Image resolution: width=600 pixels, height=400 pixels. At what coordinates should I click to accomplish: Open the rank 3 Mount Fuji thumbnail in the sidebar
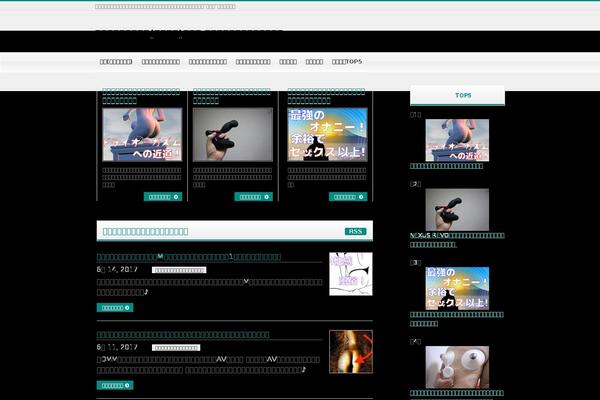457,288
